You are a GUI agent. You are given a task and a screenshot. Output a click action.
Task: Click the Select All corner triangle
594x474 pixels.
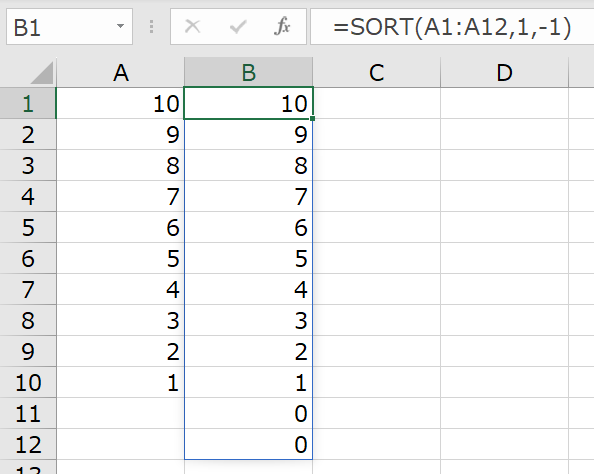click(x=42, y=73)
